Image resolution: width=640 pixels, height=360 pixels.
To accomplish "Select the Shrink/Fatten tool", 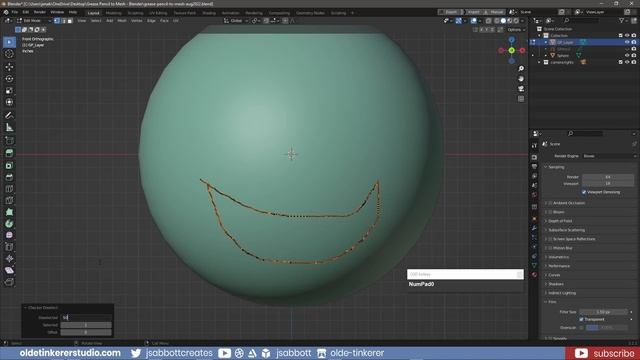I will click(x=9, y=259).
